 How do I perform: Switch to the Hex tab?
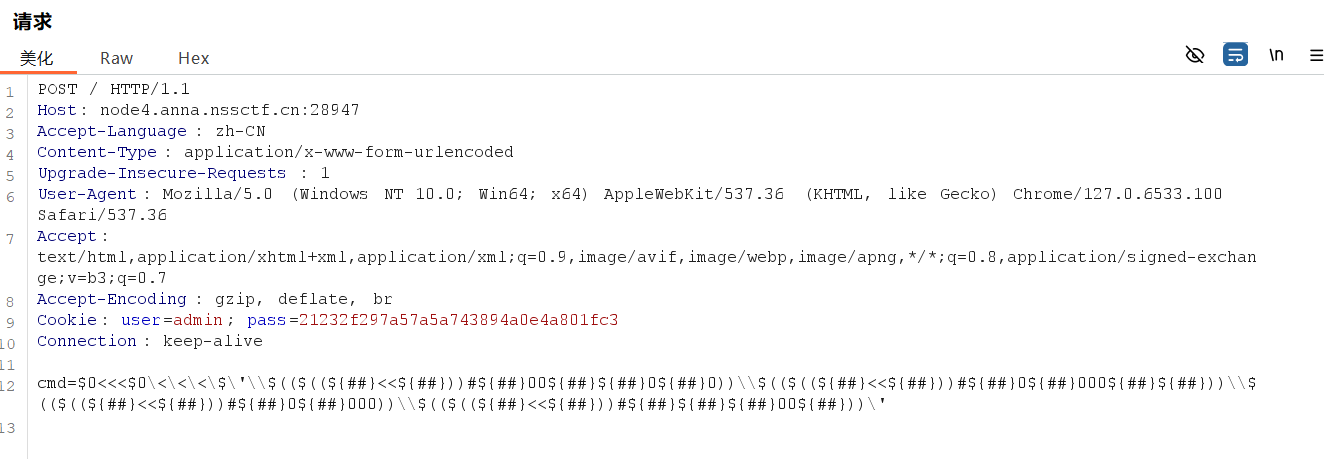point(193,58)
